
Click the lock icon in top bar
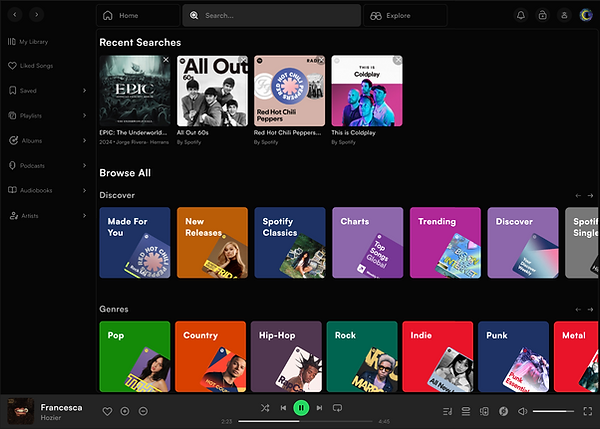pos(543,15)
